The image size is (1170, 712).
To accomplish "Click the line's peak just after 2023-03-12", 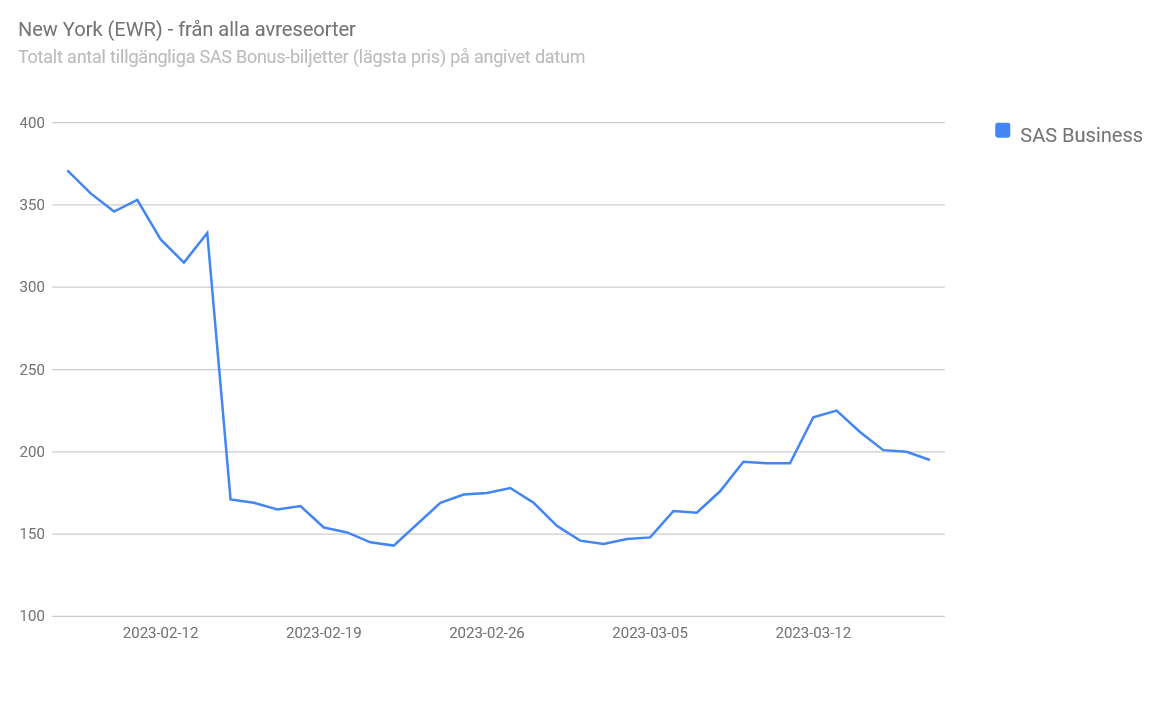I will click(x=836, y=411).
